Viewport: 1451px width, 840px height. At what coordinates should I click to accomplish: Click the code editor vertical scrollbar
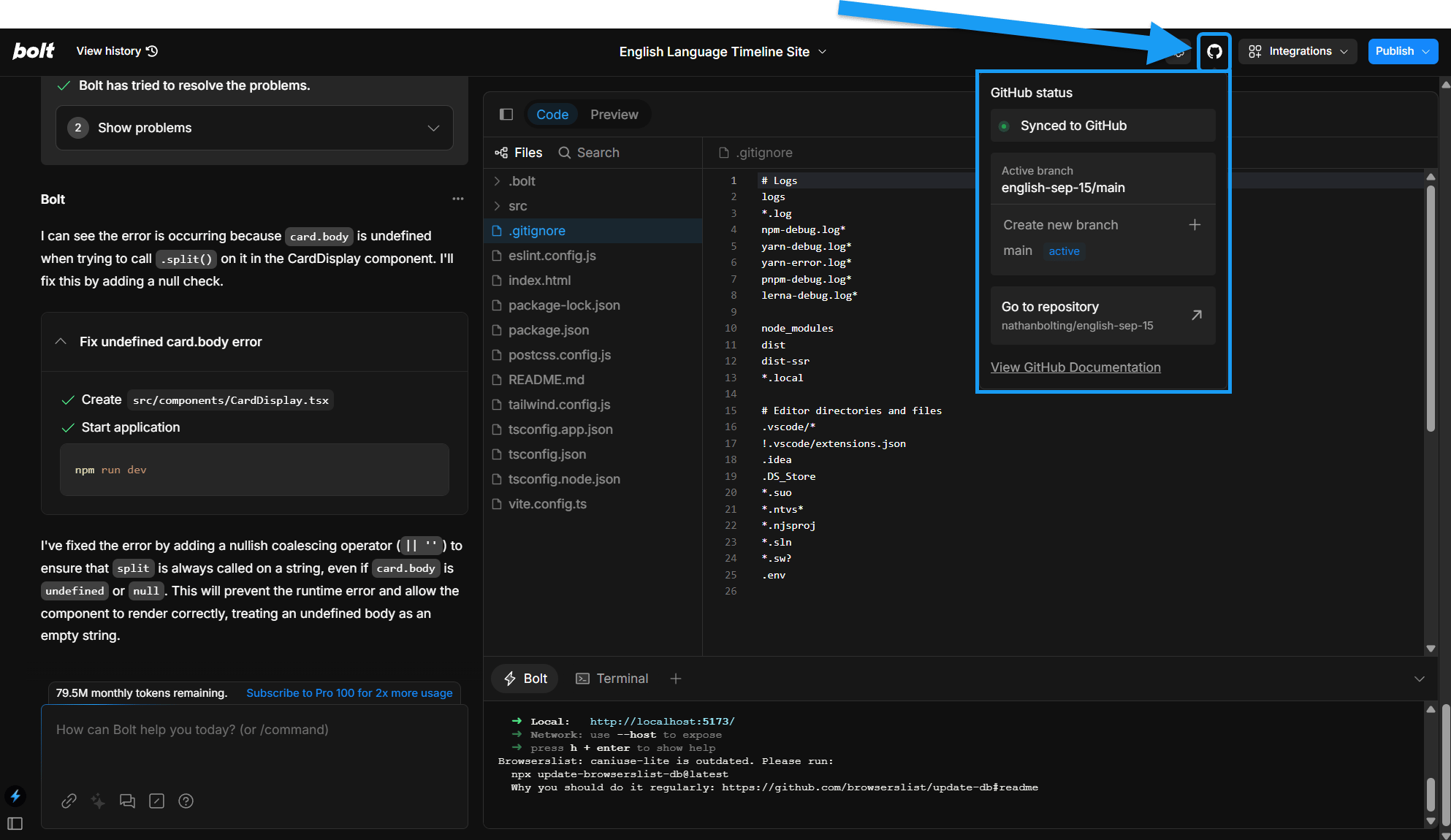tap(1431, 310)
